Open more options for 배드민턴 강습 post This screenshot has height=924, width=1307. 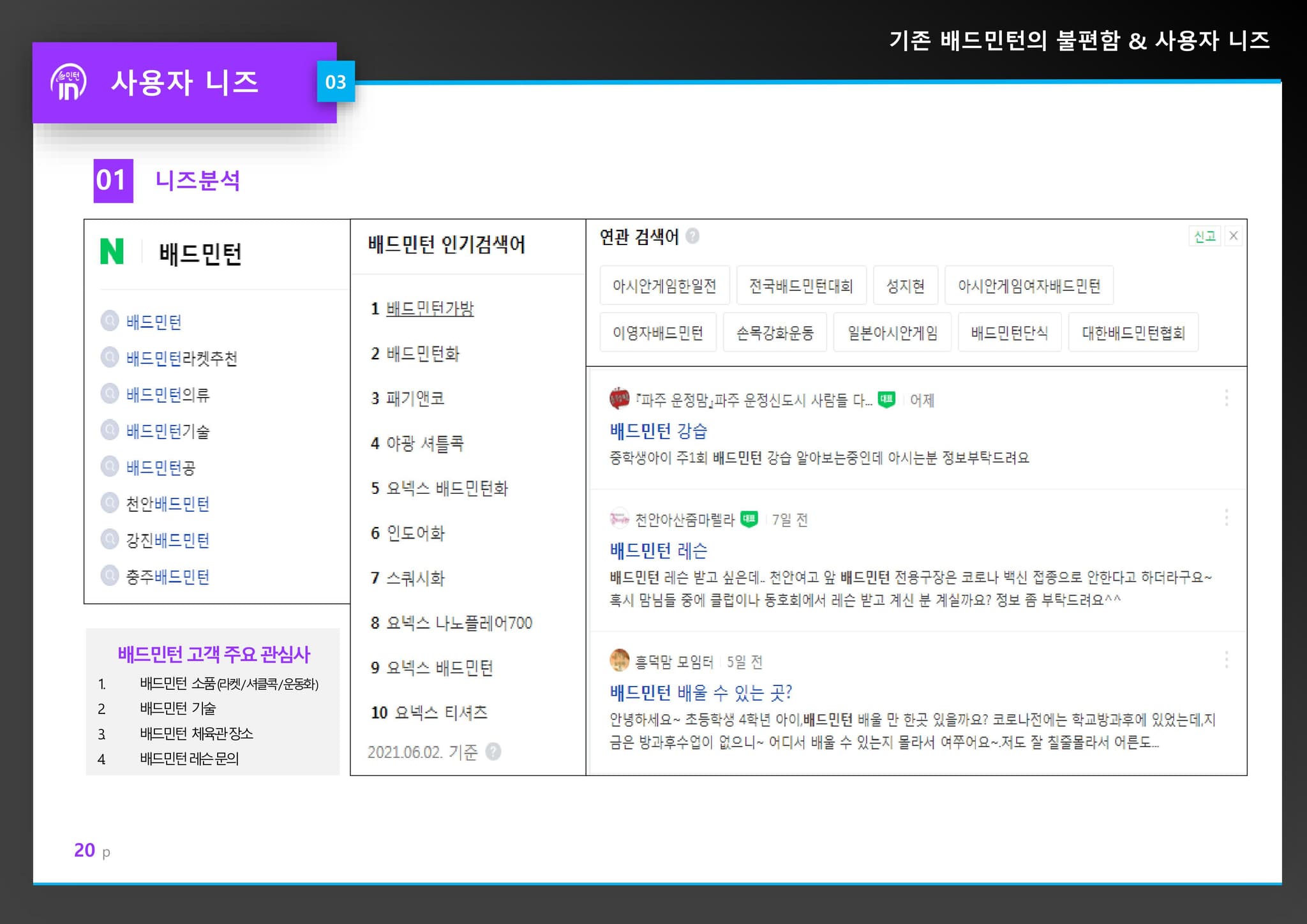[x=1226, y=398]
